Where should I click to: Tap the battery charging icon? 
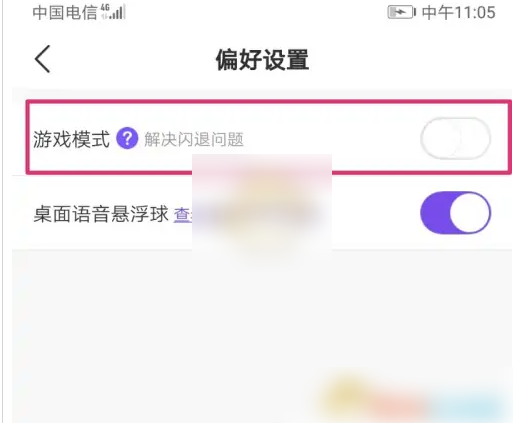coord(401,13)
